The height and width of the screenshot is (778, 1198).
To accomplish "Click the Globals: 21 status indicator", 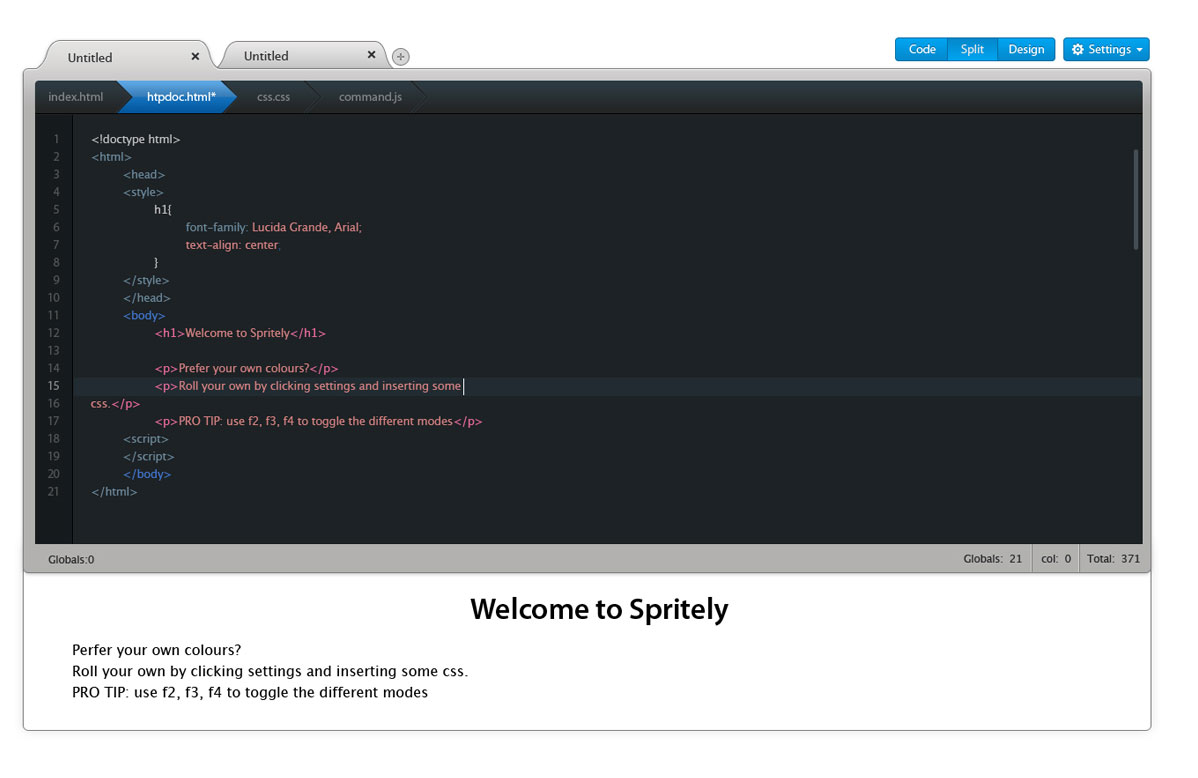I will [x=992, y=559].
